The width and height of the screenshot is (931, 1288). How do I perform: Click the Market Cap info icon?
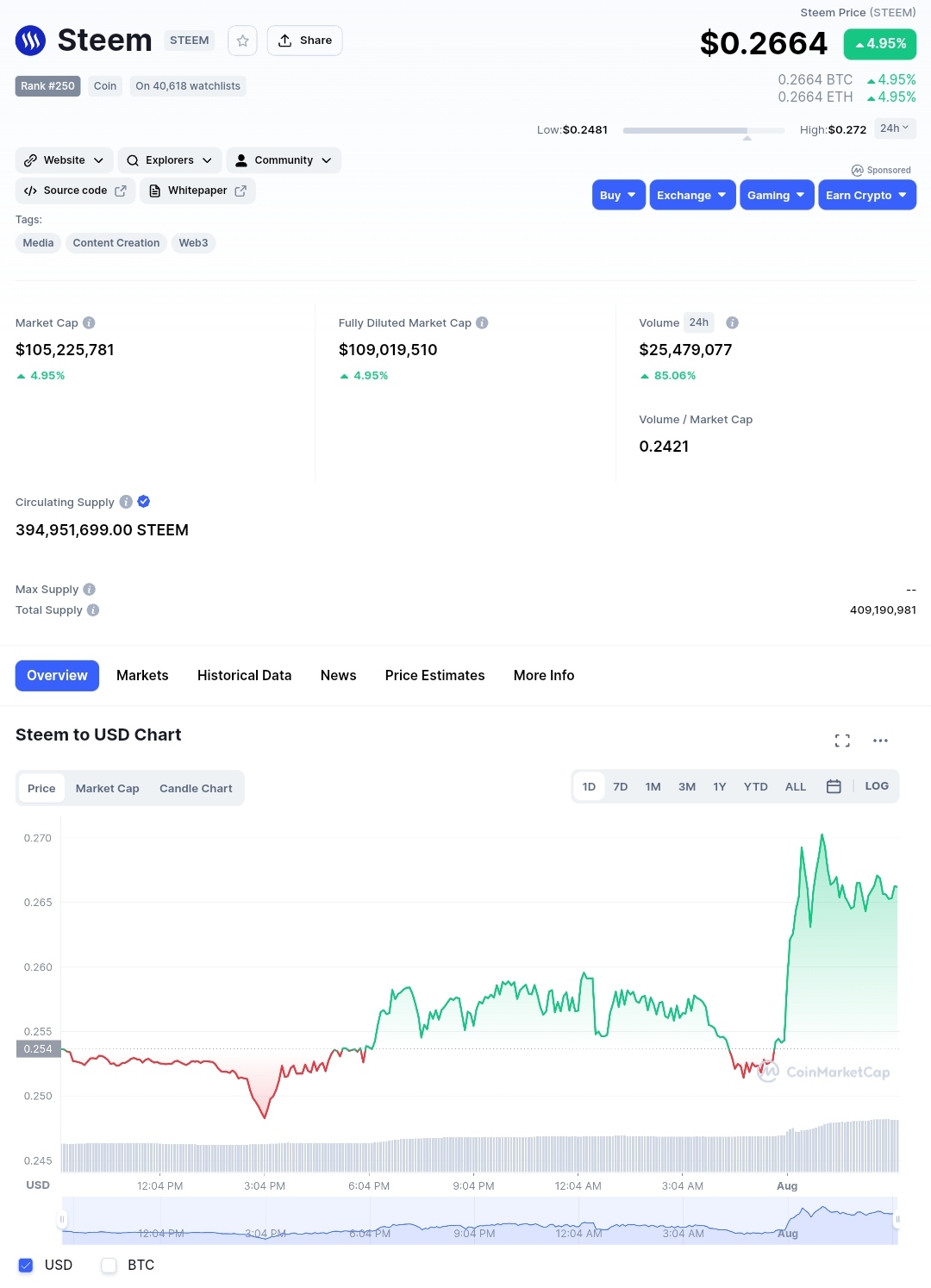click(89, 323)
